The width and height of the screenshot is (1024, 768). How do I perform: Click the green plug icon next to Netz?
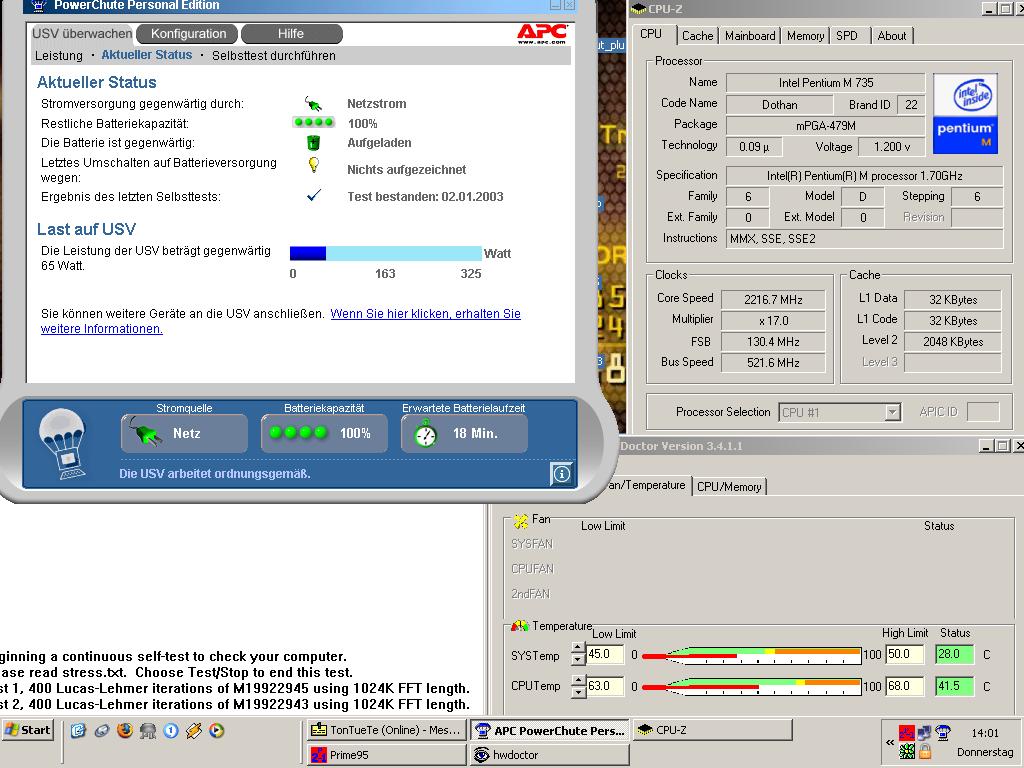coord(145,432)
